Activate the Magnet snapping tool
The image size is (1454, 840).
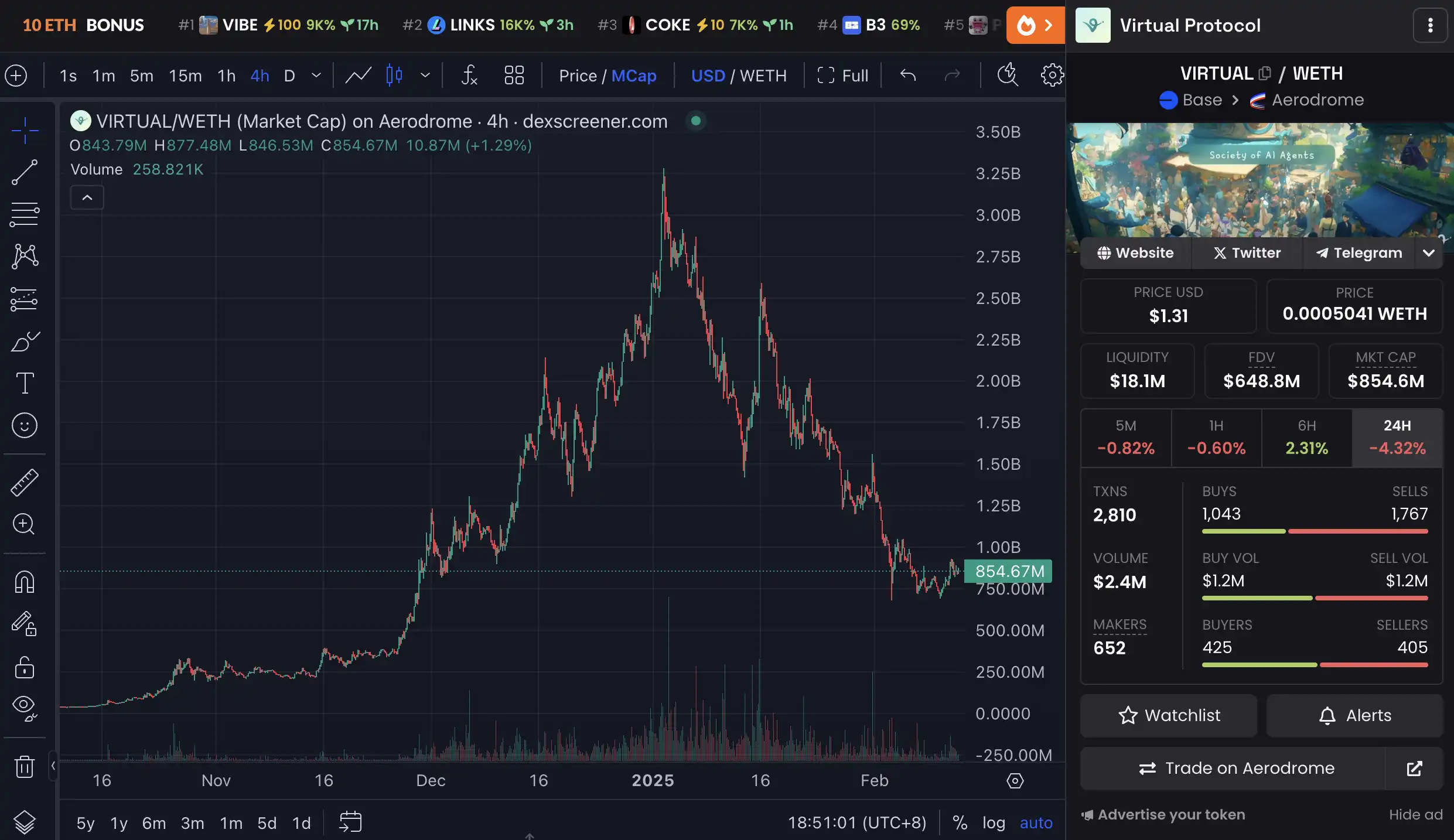tap(25, 581)
